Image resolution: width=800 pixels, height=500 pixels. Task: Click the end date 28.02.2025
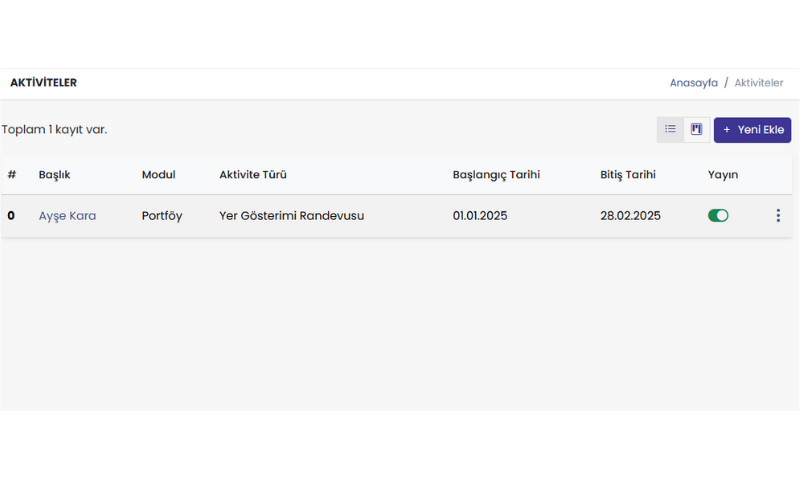[630, 215]
